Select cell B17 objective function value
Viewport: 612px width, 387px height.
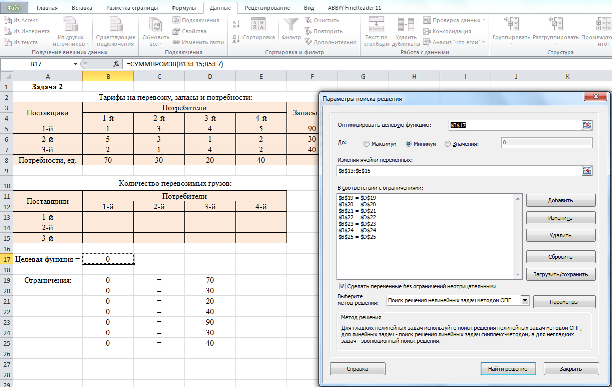tap(108, 259)
